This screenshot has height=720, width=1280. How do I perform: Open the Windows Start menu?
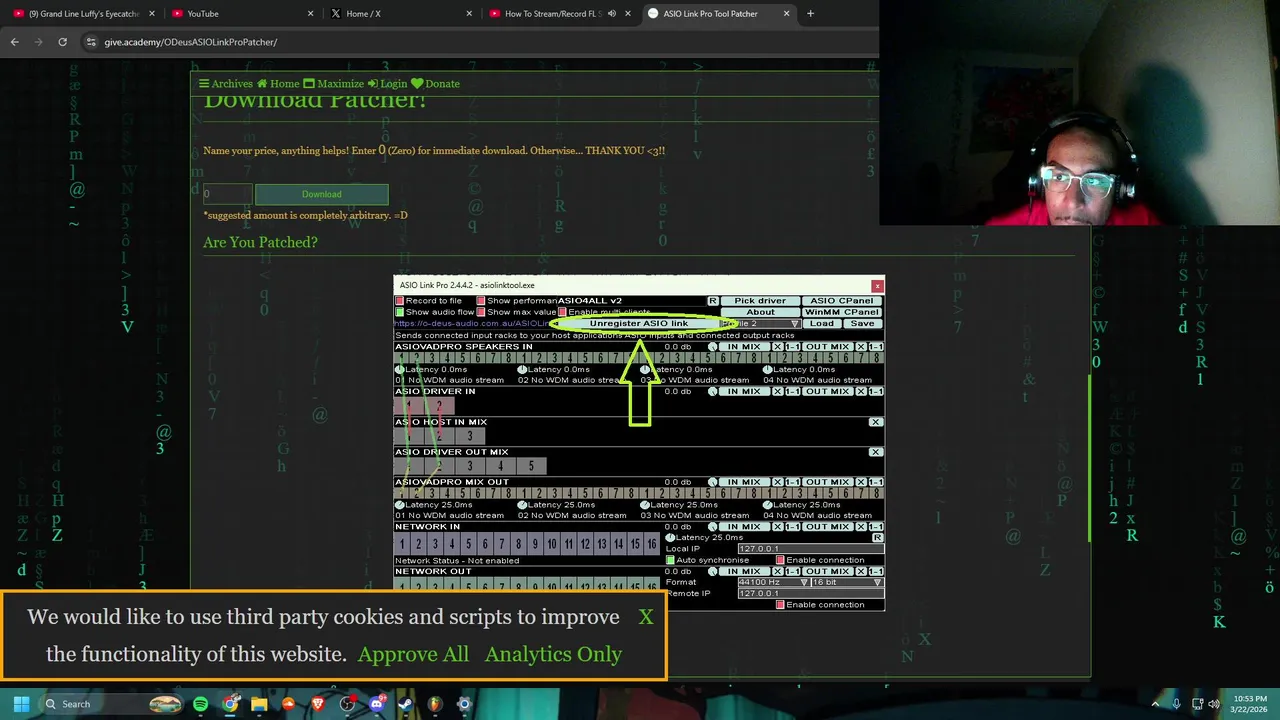(21, 704)
